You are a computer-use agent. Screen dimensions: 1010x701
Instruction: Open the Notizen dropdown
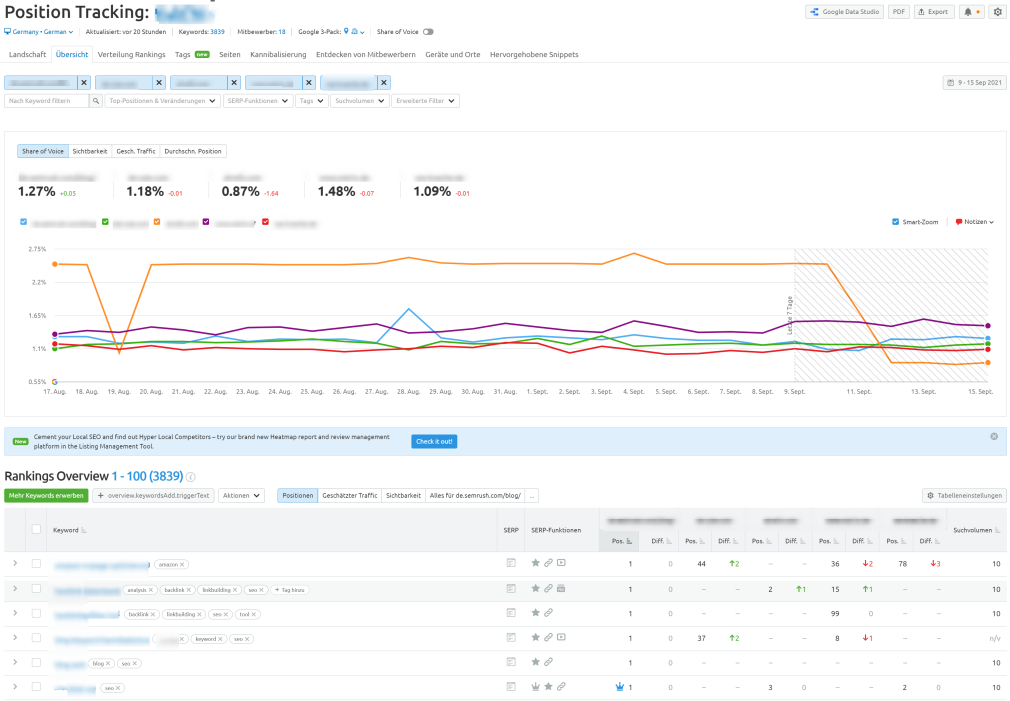tap(975, 222)
